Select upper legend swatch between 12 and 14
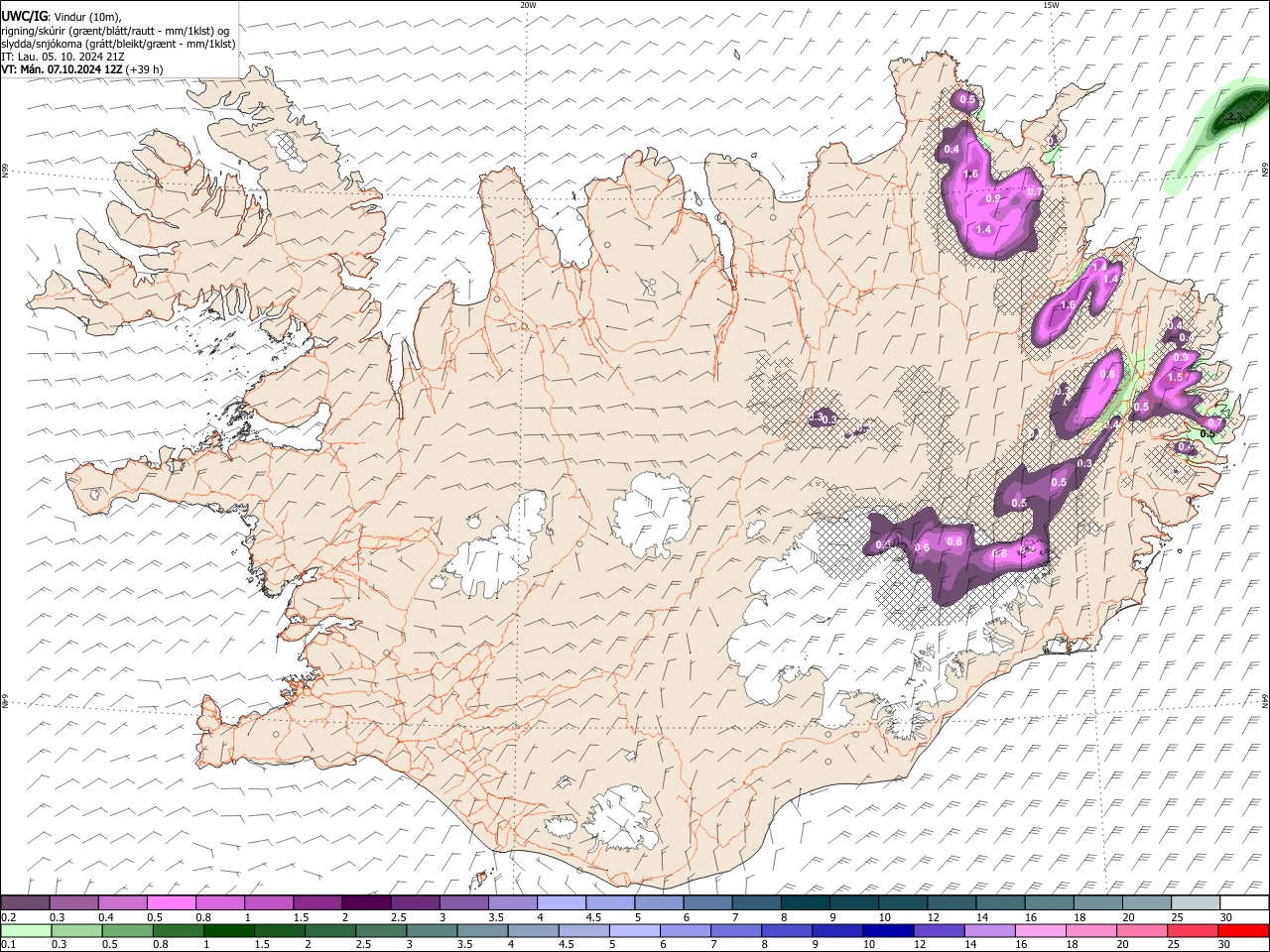This screenshot has width=1270, height=952. tap(950, 902)
